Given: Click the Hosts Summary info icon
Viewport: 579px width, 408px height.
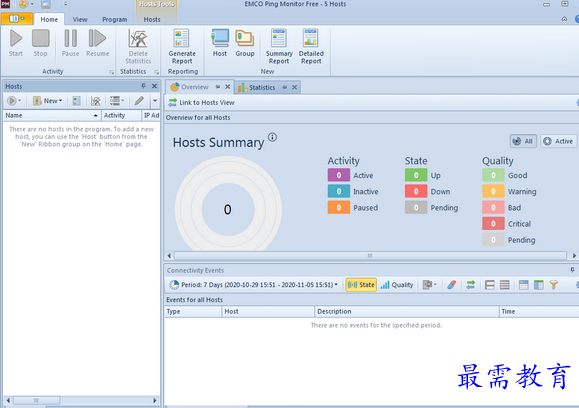Looking at the screenshot, I should (272, 137).
